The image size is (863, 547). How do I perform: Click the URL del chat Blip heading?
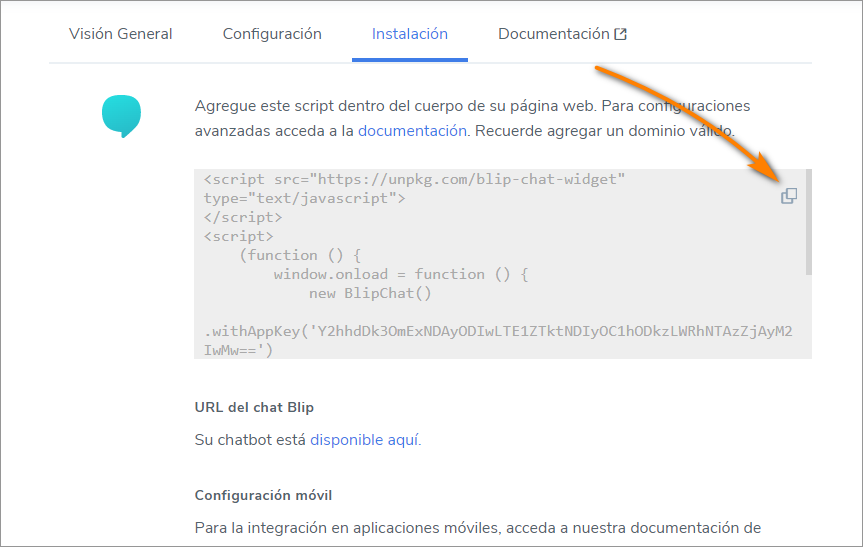point(254,407)
